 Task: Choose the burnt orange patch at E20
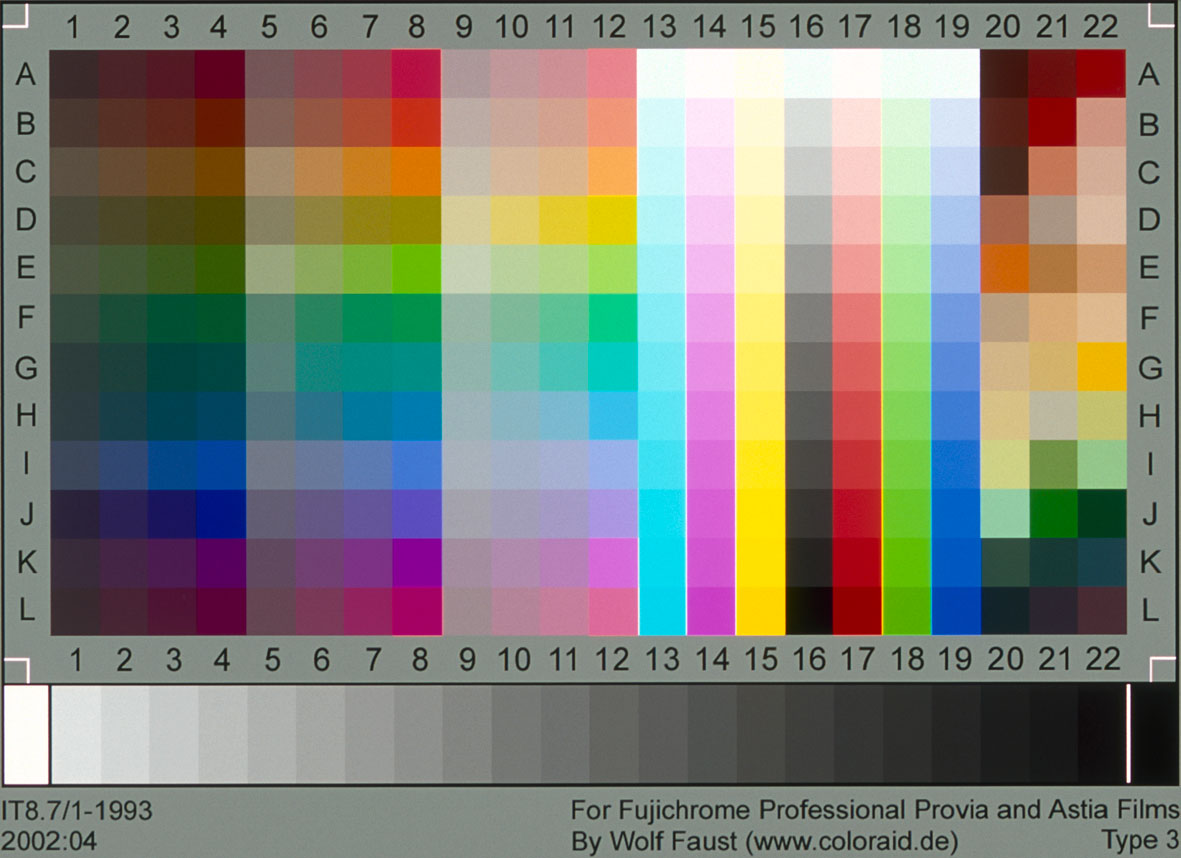tap(1005, 269)
